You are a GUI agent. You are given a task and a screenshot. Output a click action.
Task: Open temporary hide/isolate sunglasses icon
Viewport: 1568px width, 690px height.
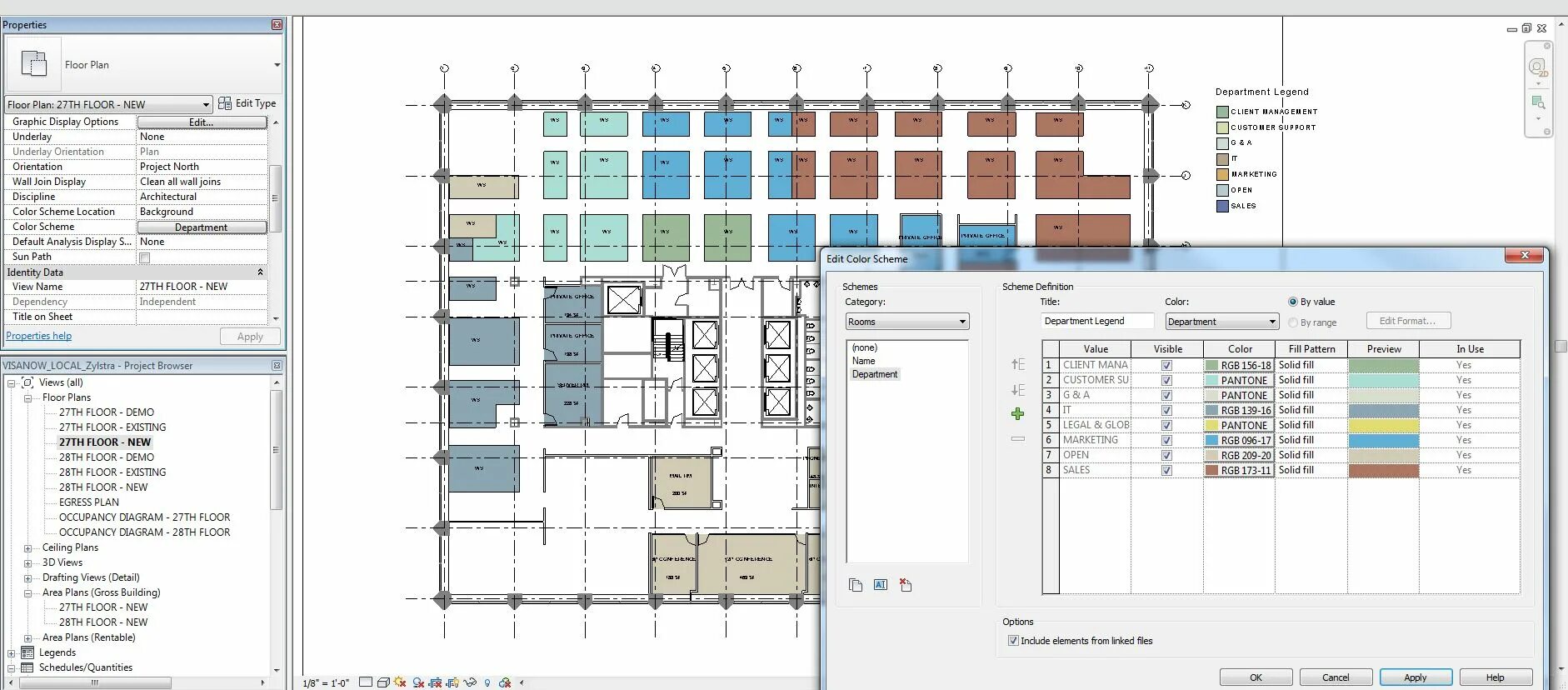(x=470, y=682)
